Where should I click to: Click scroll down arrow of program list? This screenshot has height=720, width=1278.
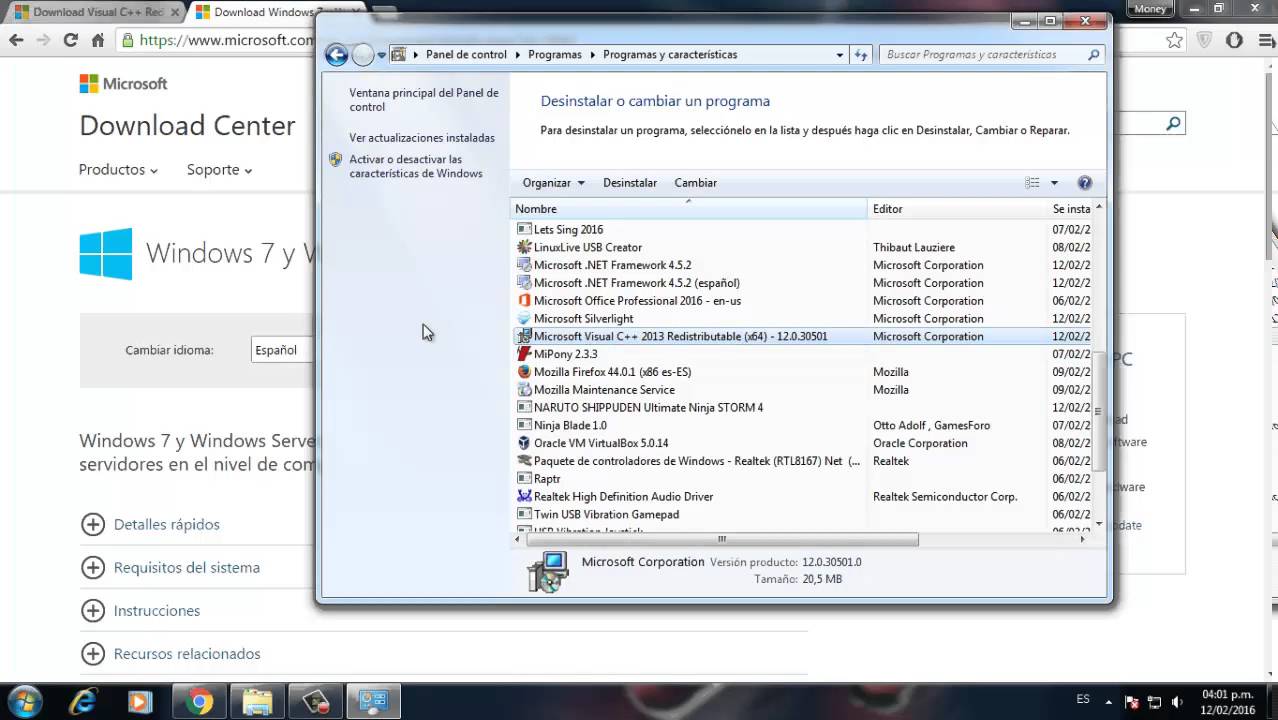click(x=1099, y=523)
